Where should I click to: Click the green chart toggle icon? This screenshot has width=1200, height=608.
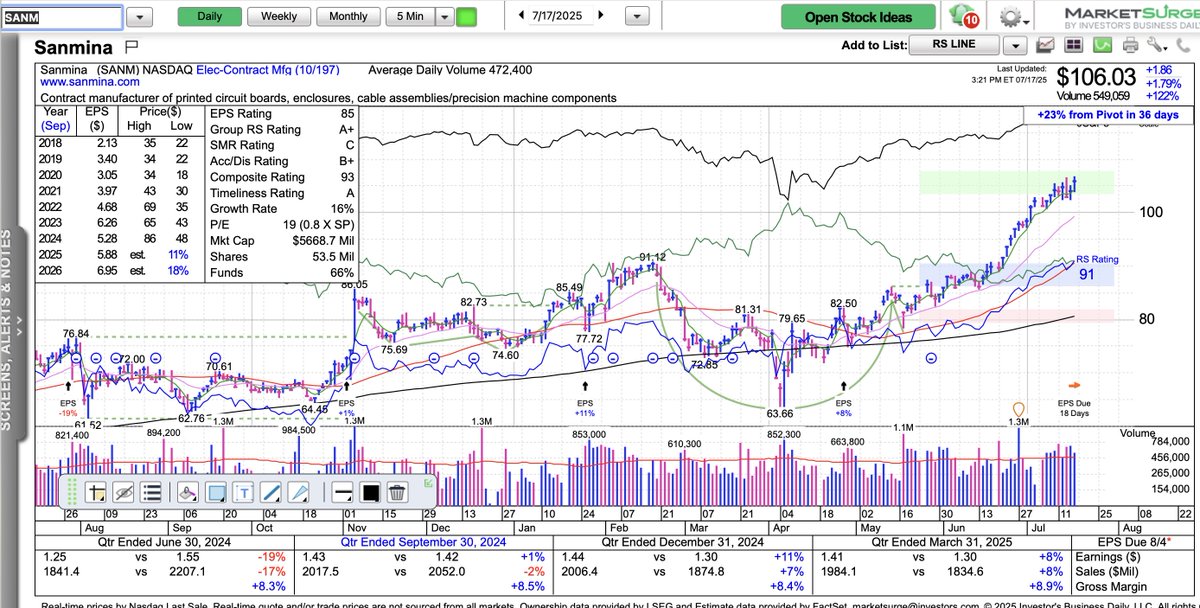1102,45
